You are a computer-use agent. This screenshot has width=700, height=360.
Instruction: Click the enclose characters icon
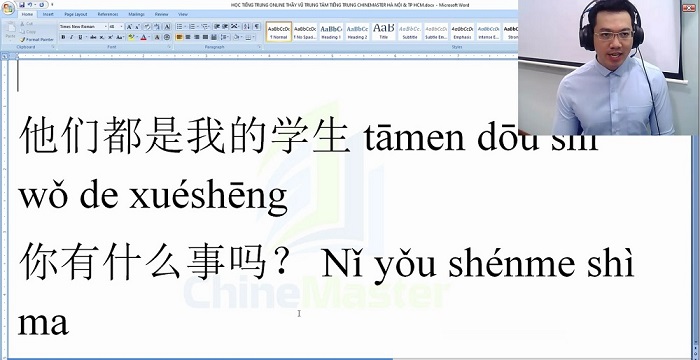click(x=167, y=37)
